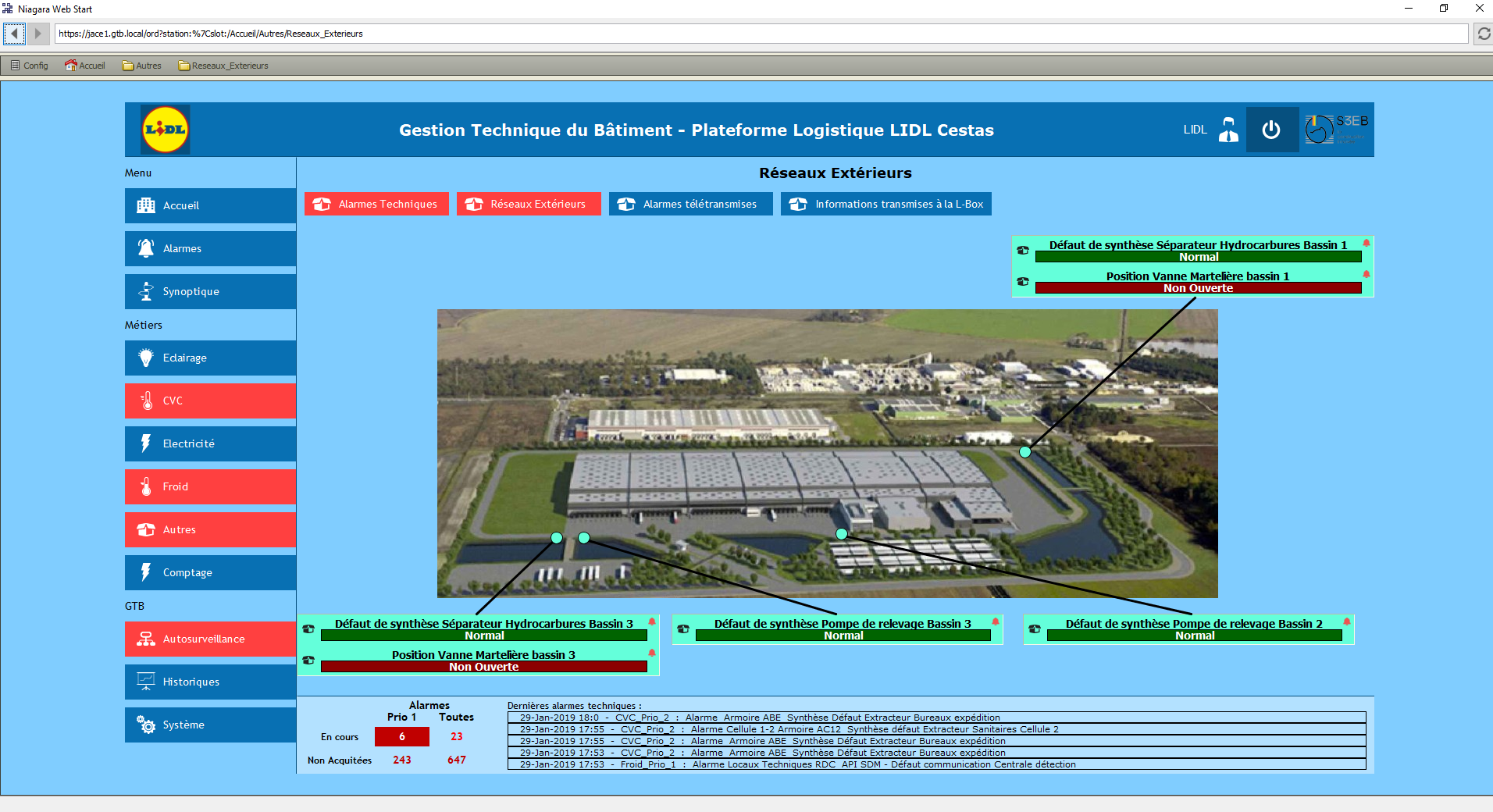Select the Froid_Prio_1 Locaux Techniques alarm row
The image size is (1493, 812).
coord(937,764)
